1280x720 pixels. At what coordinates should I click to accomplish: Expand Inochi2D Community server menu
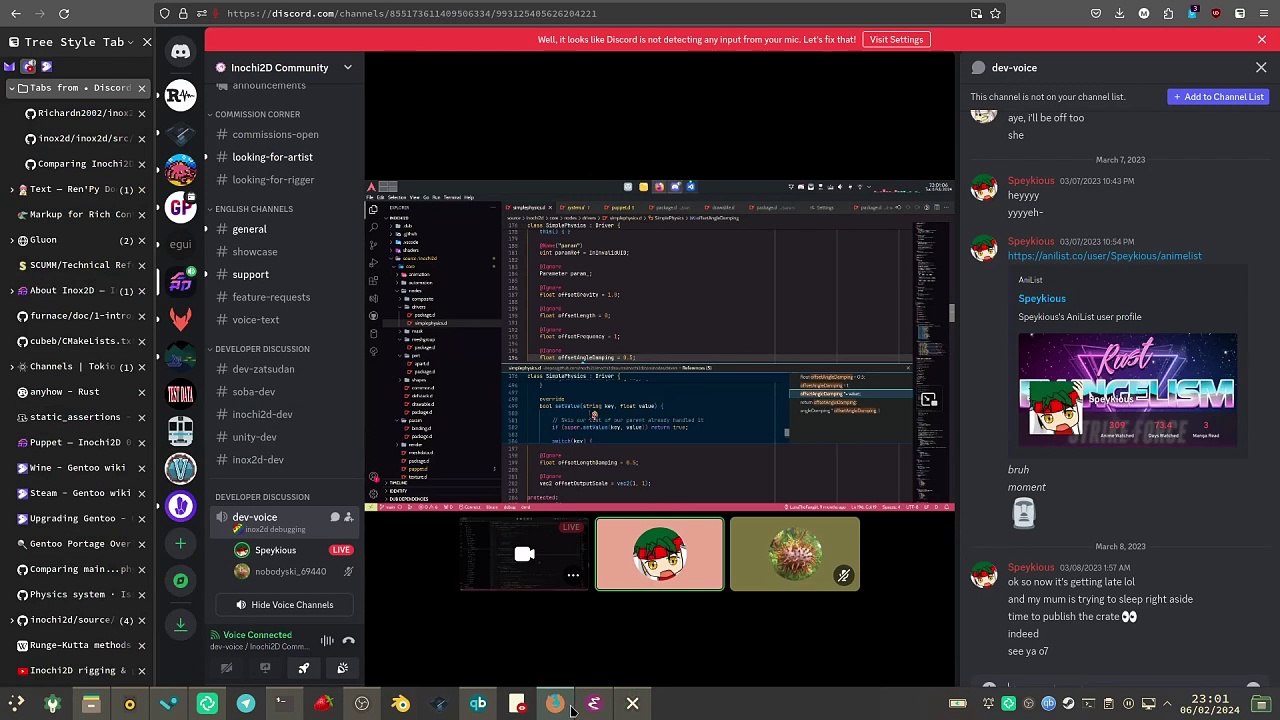tap(347, 68)
